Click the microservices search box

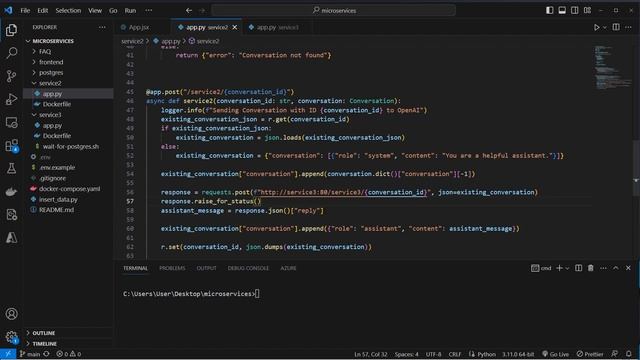(x=333, y=11)
